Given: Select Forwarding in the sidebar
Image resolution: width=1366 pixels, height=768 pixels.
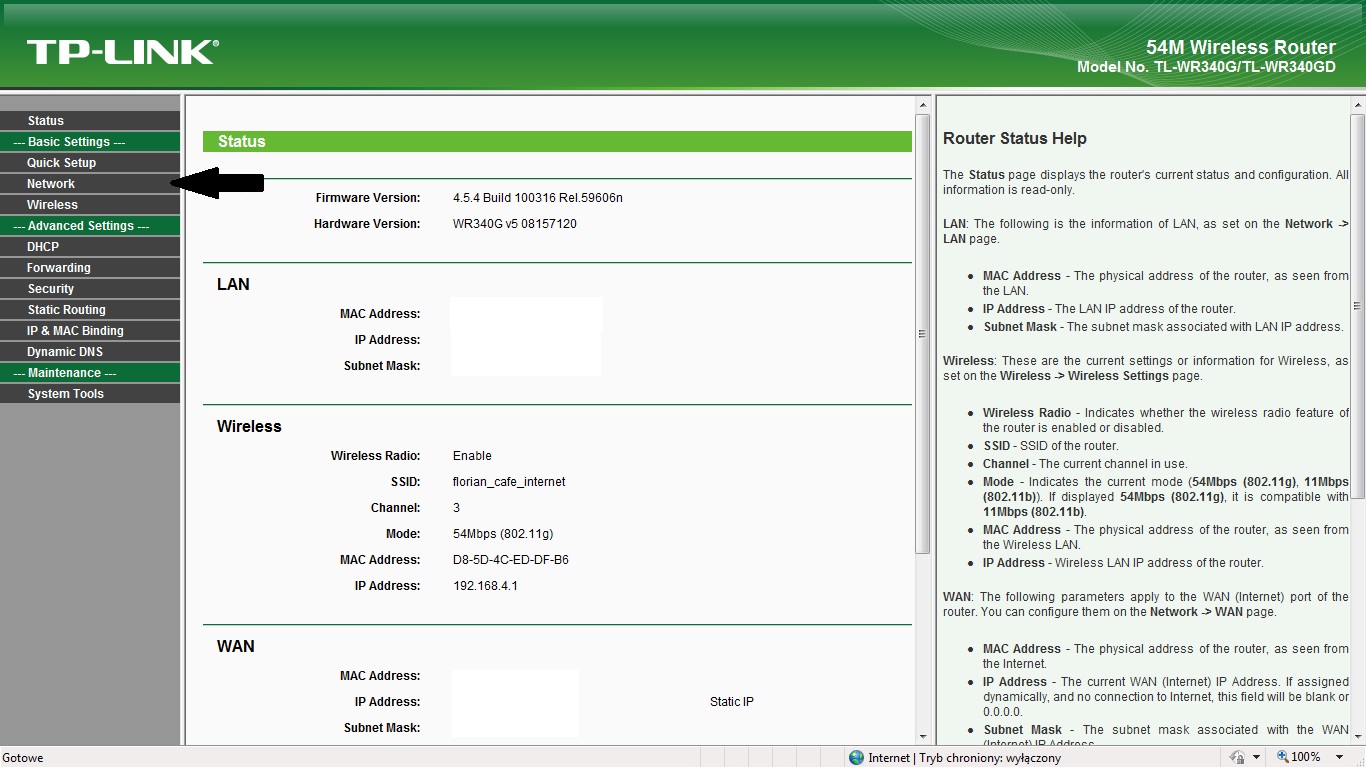Looking at the screenshot, I should tap(90, 268).
